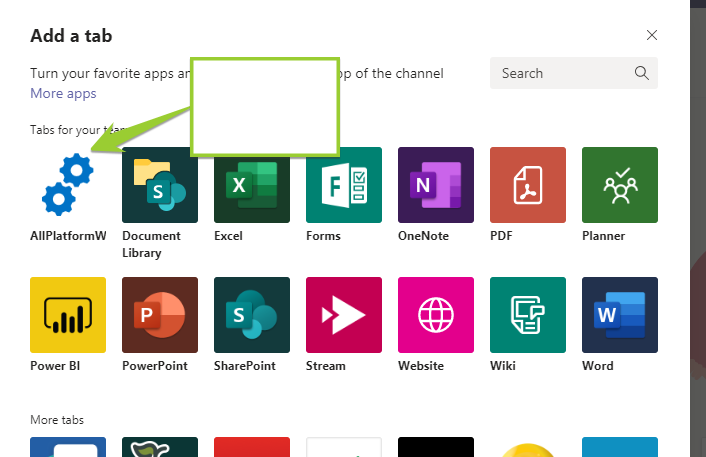Pick the Stream app tile
The width and height of the screenshot is (706, 457).
pos(344,315)
